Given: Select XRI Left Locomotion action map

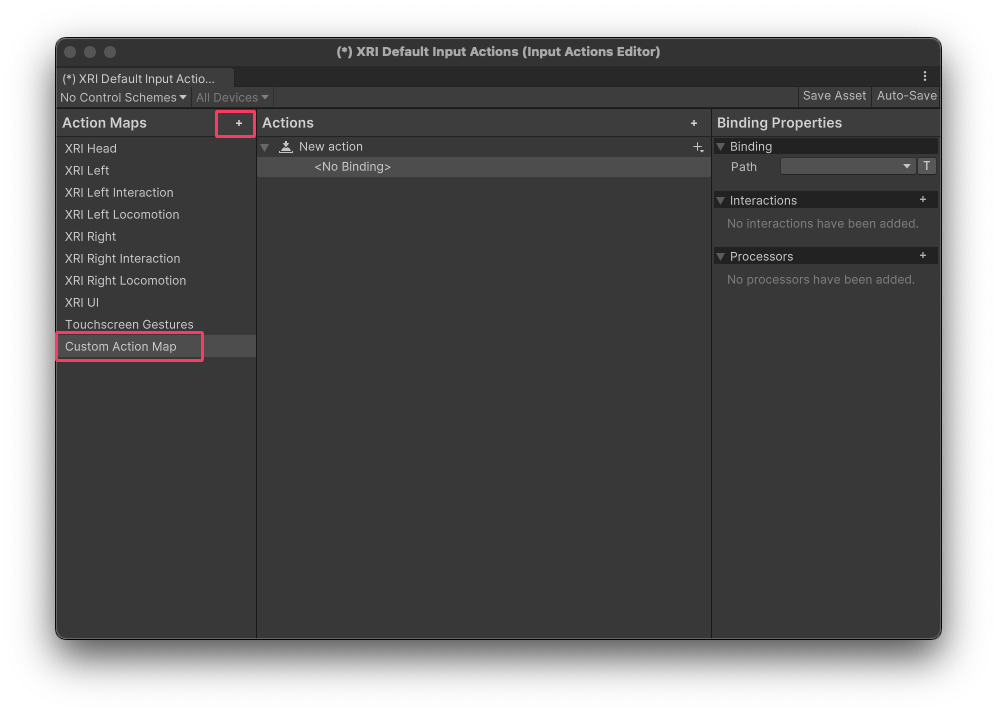Looking at the screenshot, I should pos(156,214).
